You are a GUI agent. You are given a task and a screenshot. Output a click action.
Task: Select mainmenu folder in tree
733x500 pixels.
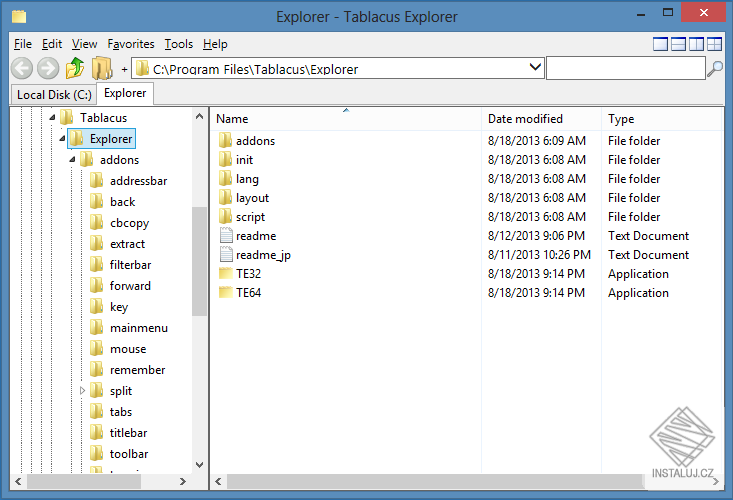pos(139,328)
